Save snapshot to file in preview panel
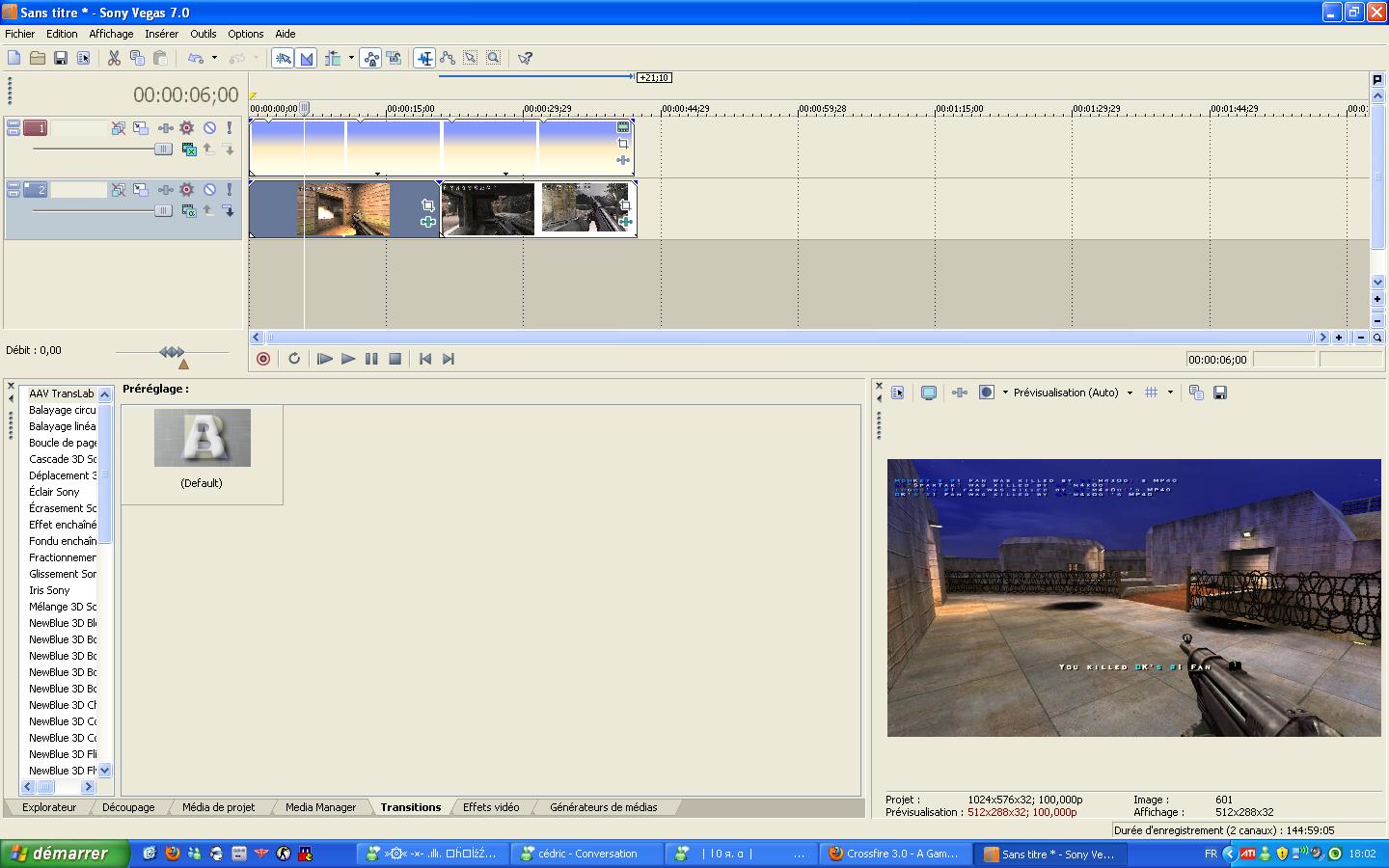 pos(1220,393)
